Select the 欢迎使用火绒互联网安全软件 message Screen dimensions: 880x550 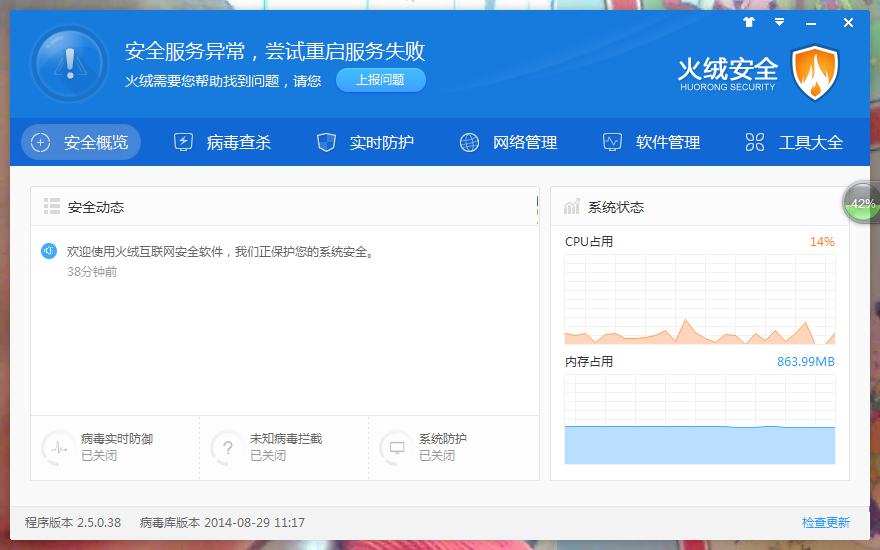coord(221,252)
